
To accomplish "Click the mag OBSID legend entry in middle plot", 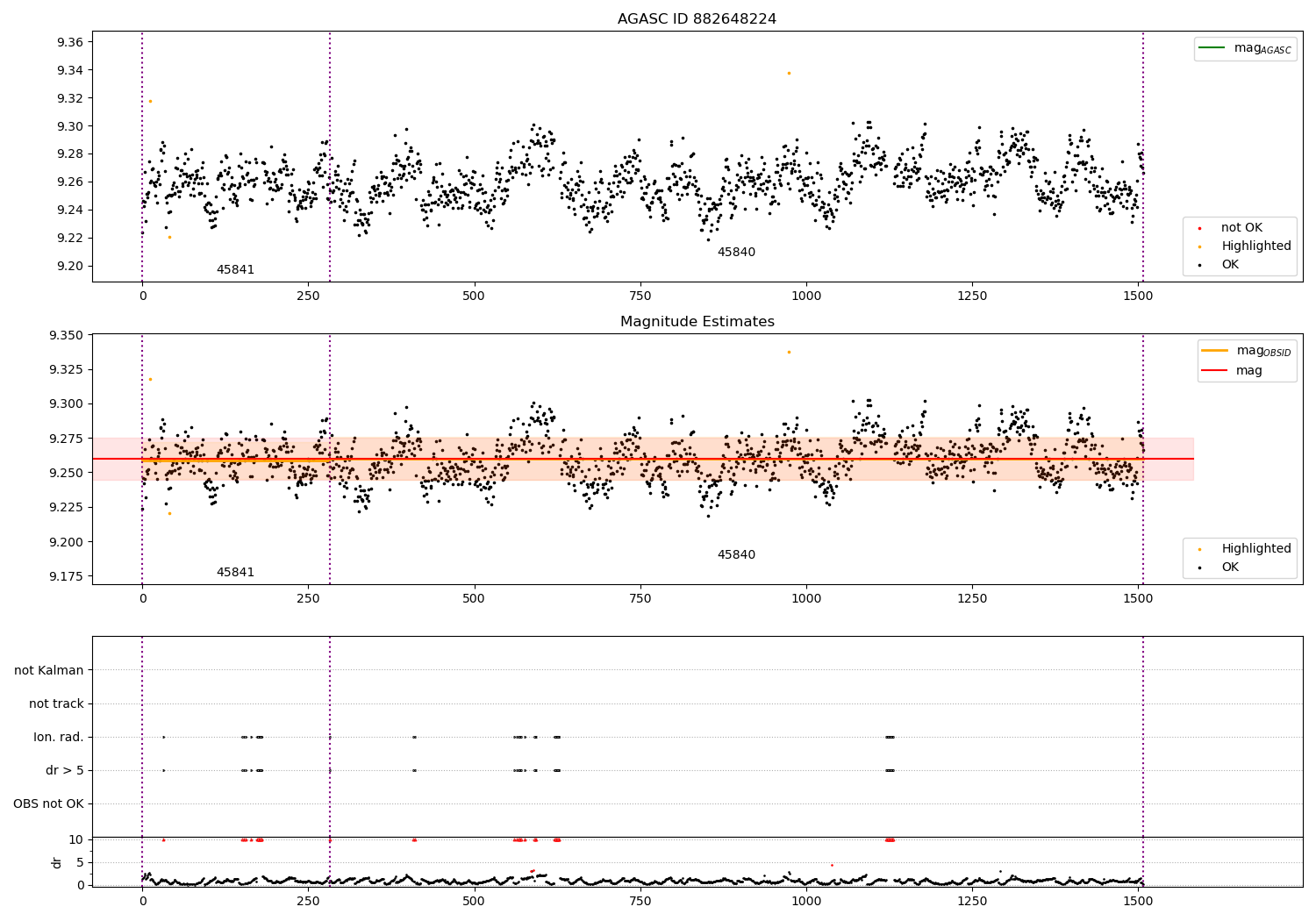I will 1246,351.
